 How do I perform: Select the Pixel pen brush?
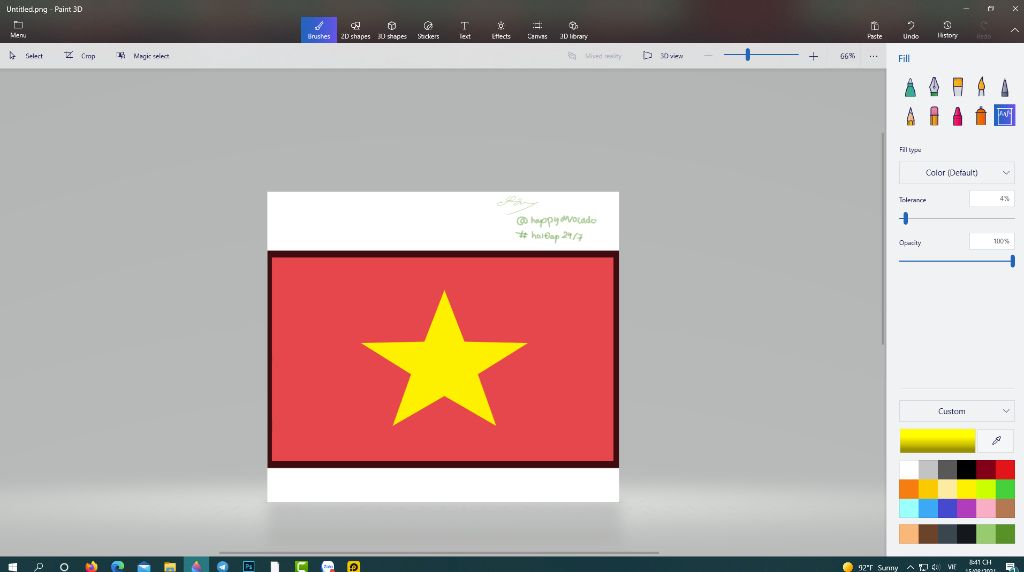pyautogui.click(x=1004, y=87)
